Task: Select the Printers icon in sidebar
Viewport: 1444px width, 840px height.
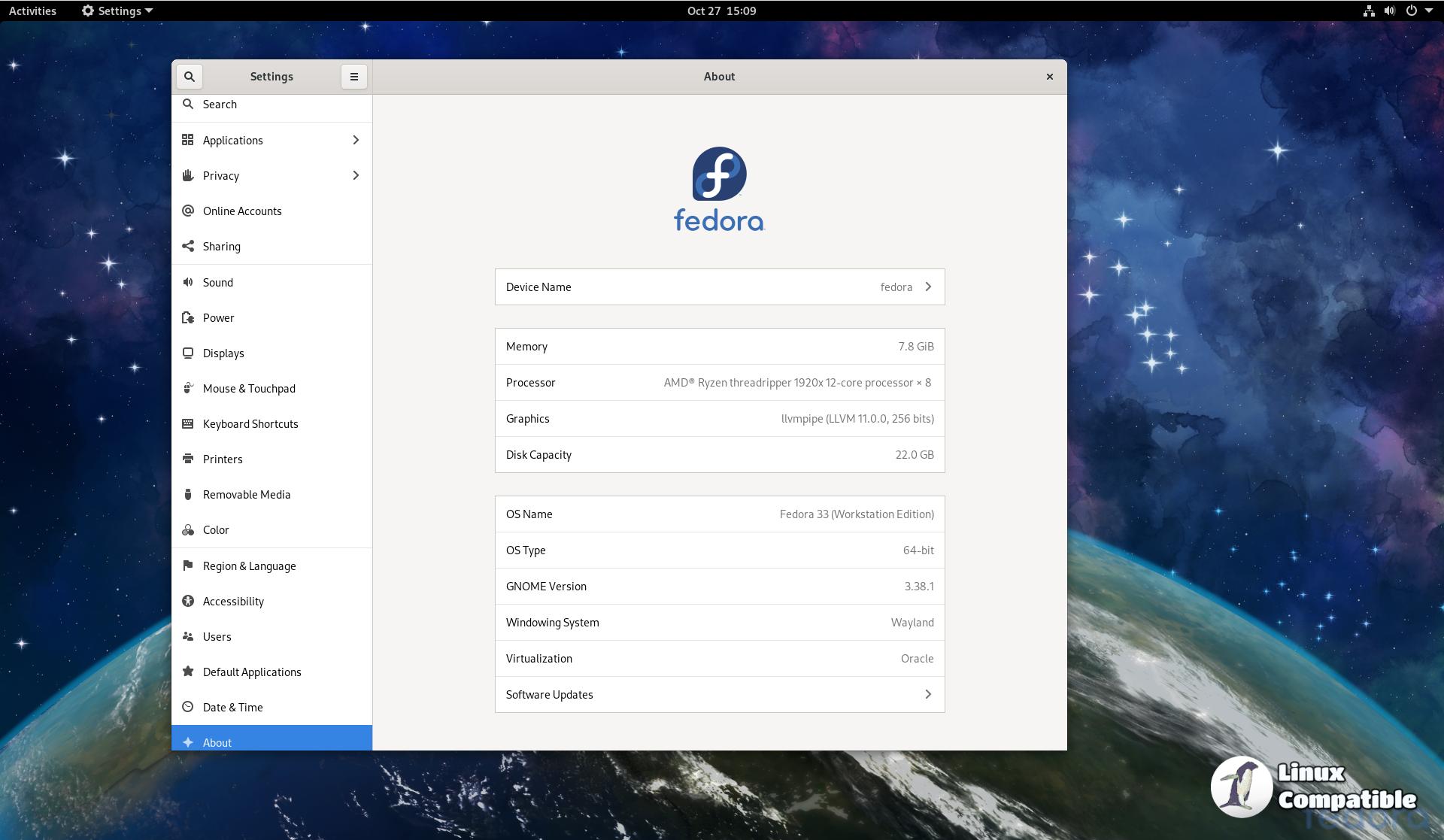Action: tap(188, 459)
